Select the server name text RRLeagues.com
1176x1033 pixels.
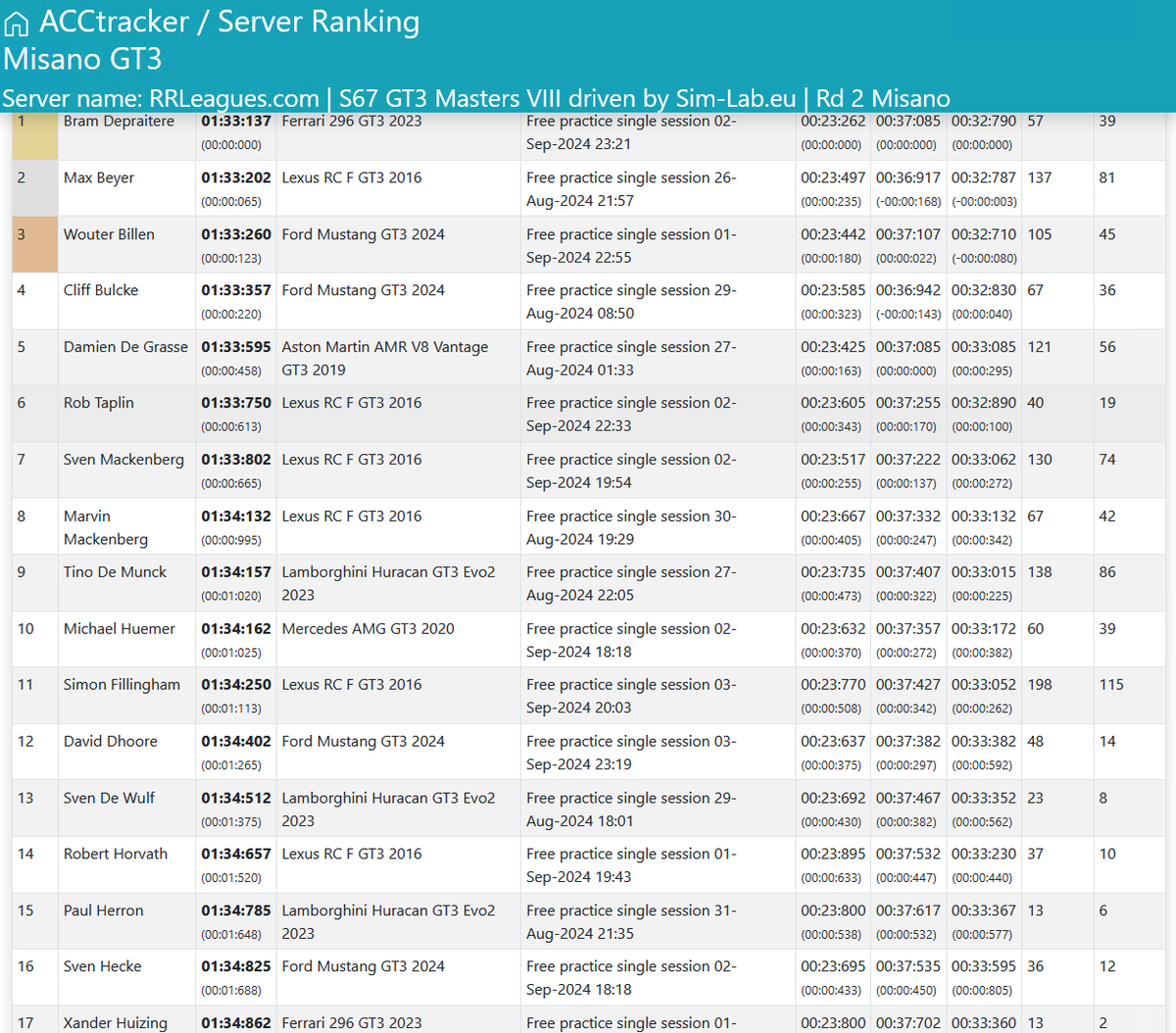[x=234, y=98]
